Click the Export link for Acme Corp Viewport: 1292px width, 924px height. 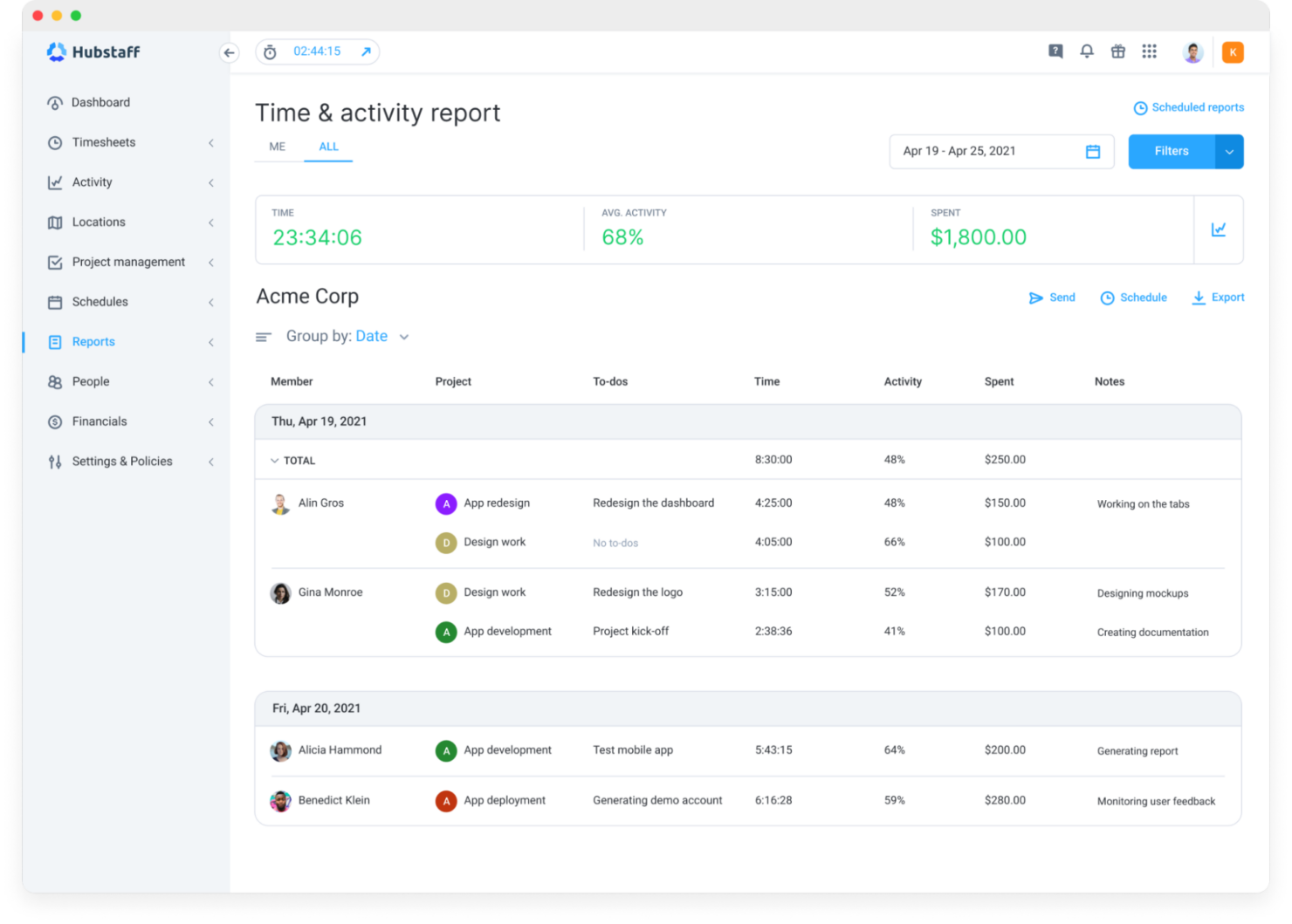1218,297
